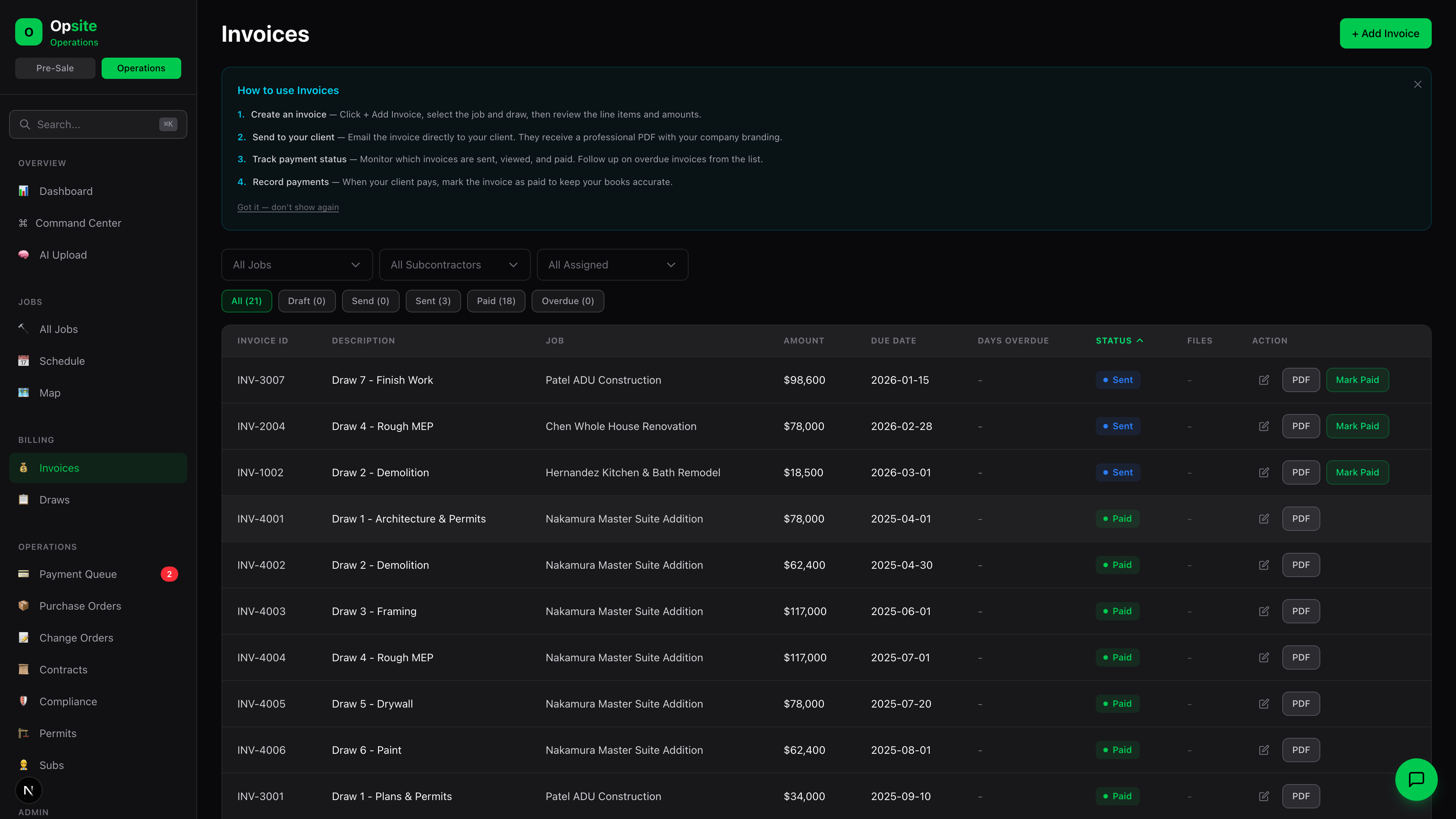Switch to the Pre-Sale mode
The width and height of the screenshot is (1456, 819).
click(55, 68)
